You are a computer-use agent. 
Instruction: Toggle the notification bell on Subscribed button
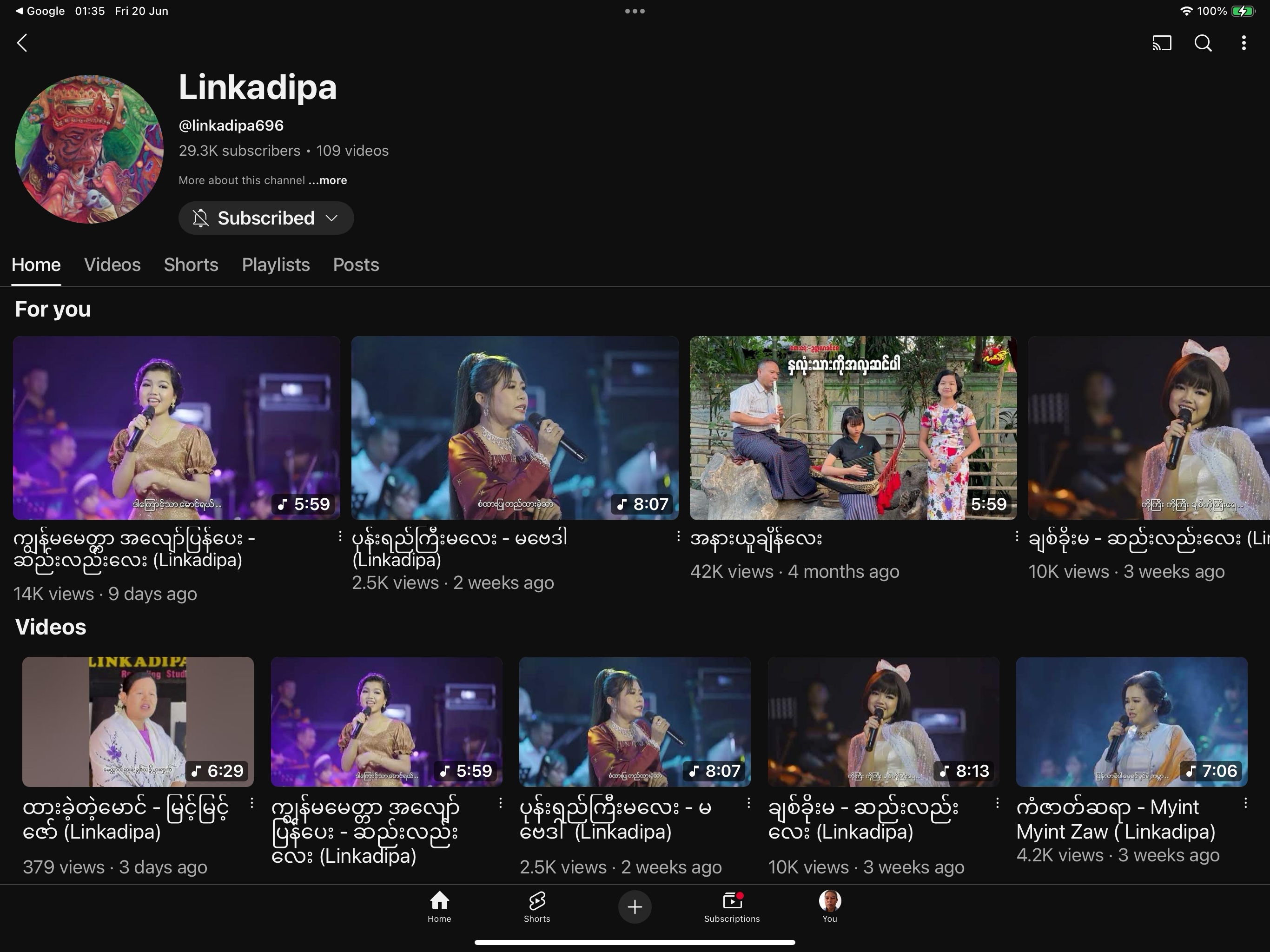click(200, 218)
